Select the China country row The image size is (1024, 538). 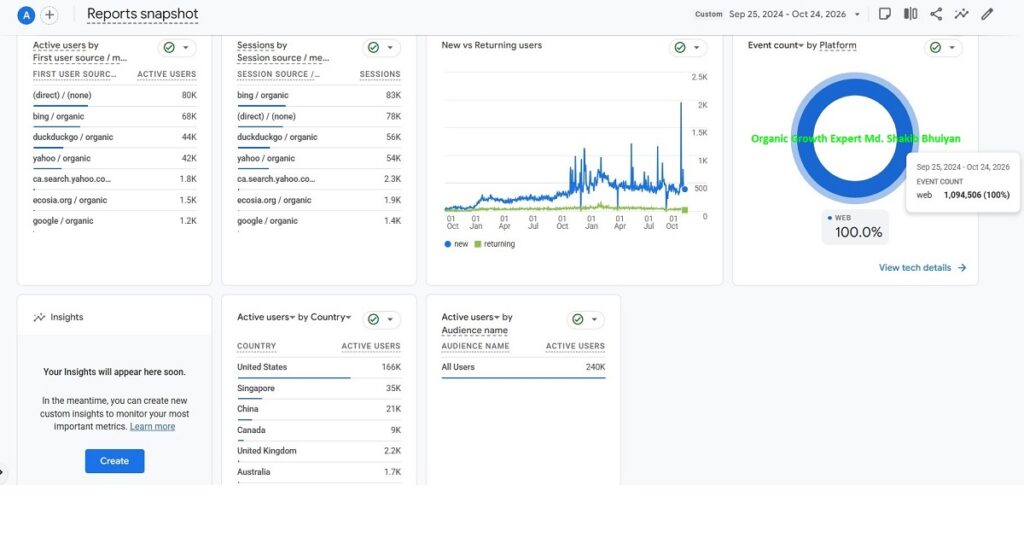[319, 409]
